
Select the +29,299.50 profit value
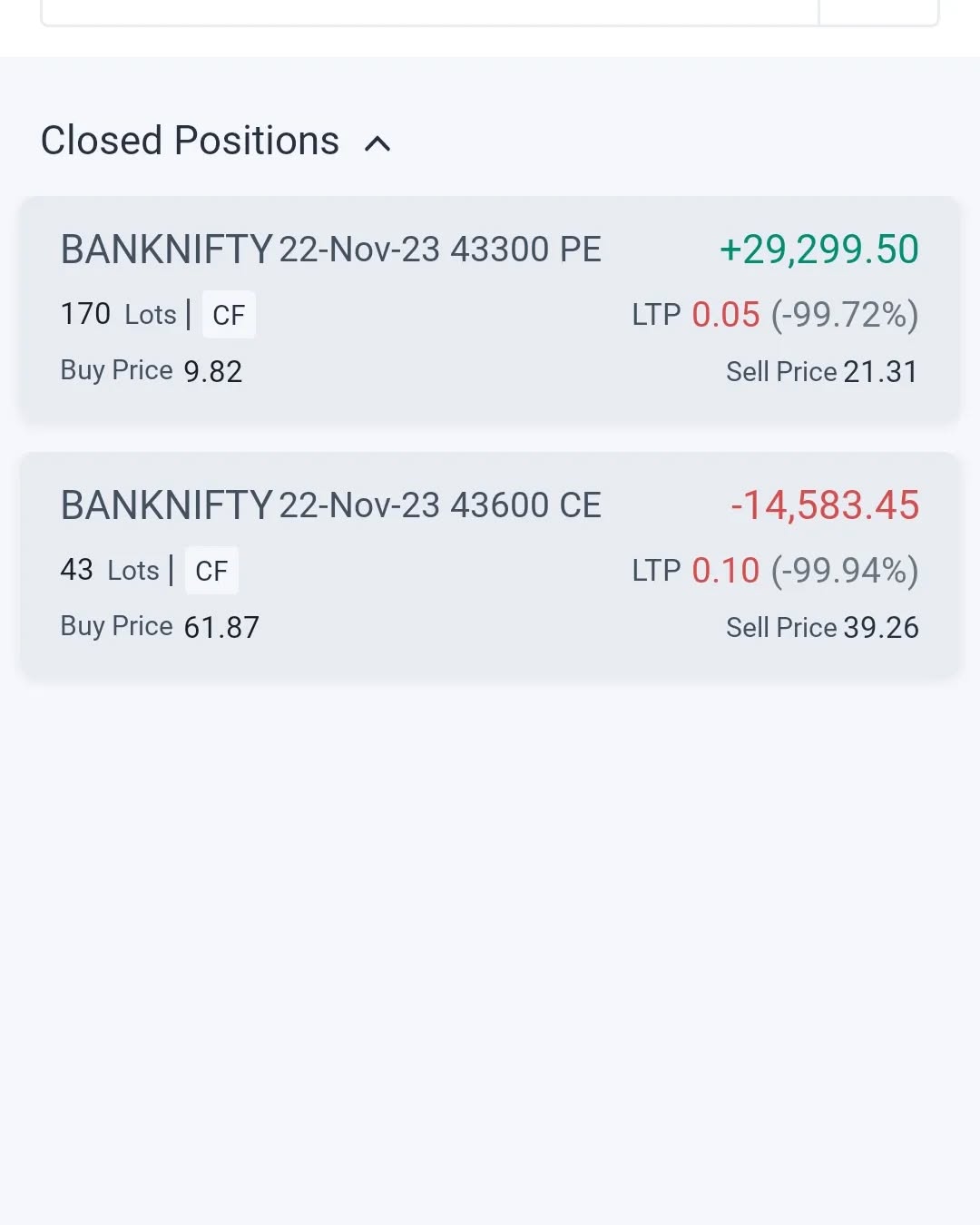click(819, 250)
